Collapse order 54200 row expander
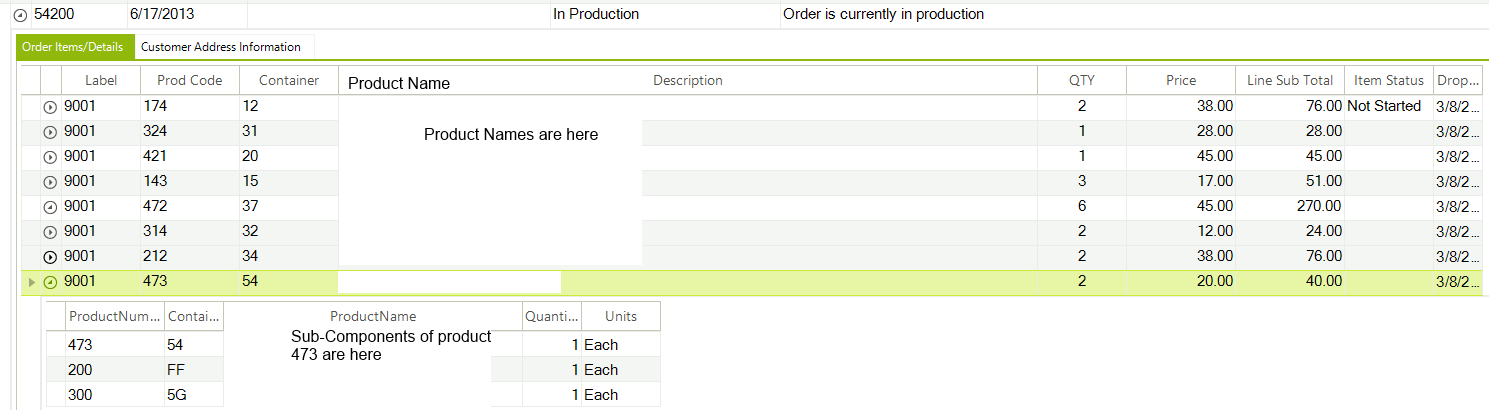The image size is (1489, 410). (20, 15)
